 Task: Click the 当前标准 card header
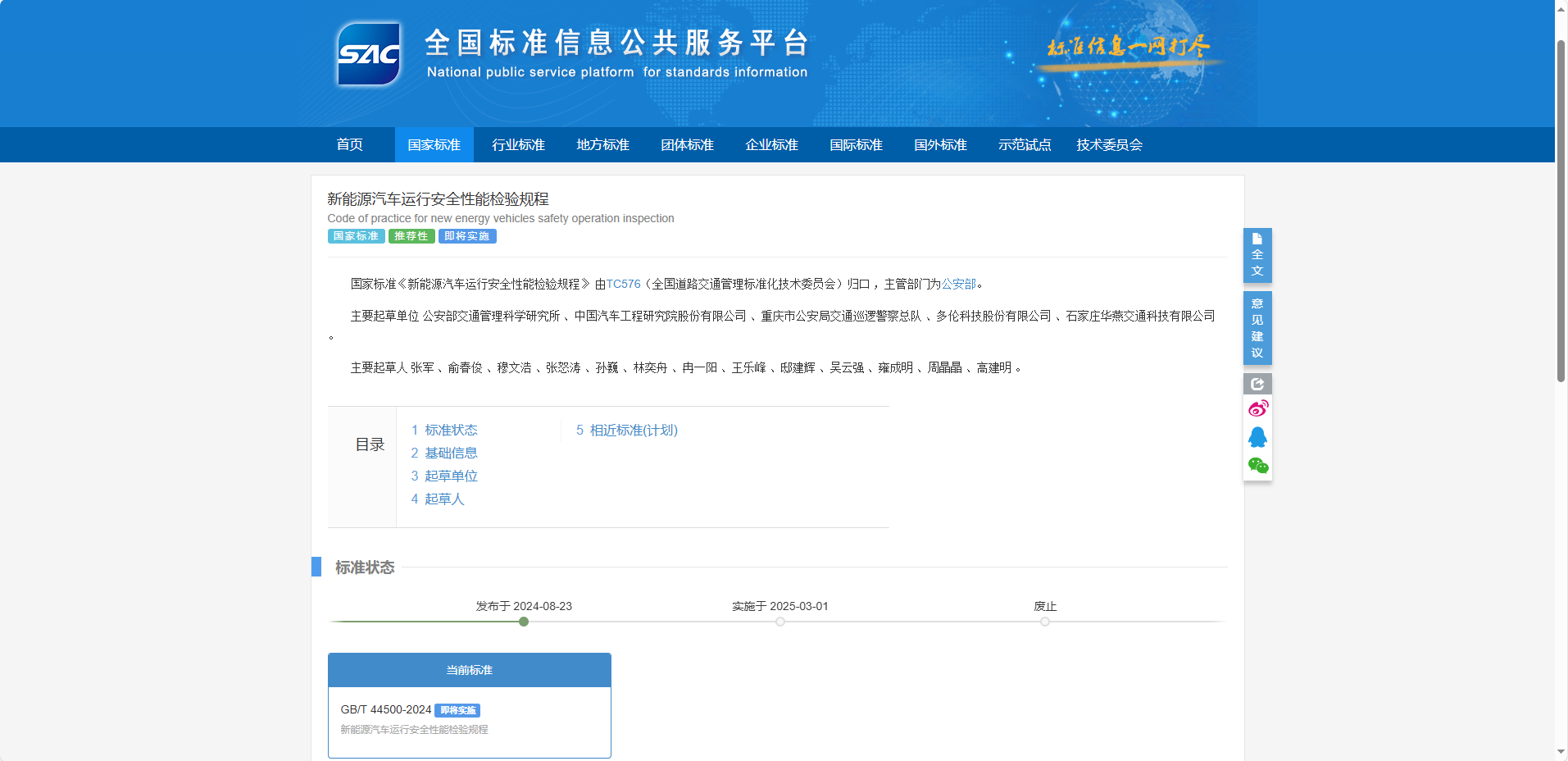[x=470, y=670]
